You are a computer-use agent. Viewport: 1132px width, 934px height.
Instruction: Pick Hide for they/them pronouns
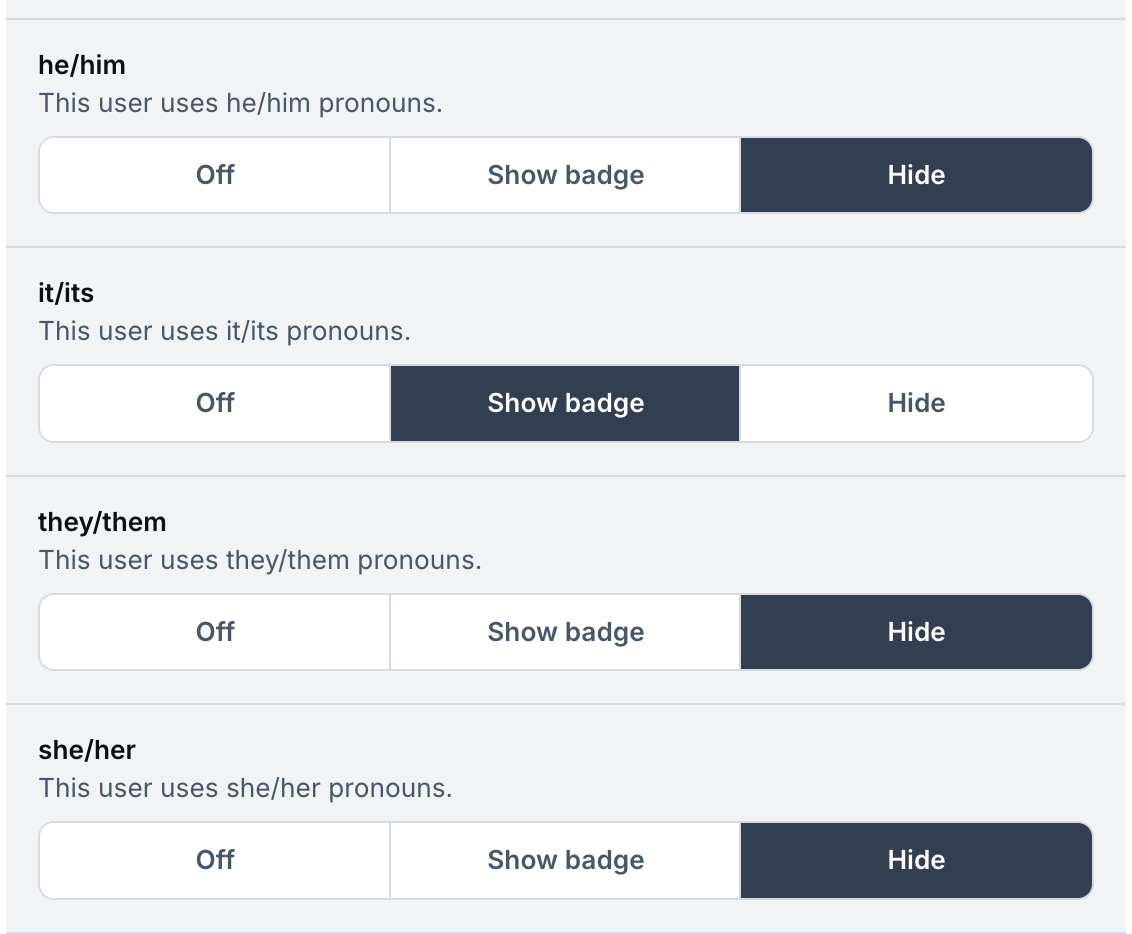(x=916, y=632)
